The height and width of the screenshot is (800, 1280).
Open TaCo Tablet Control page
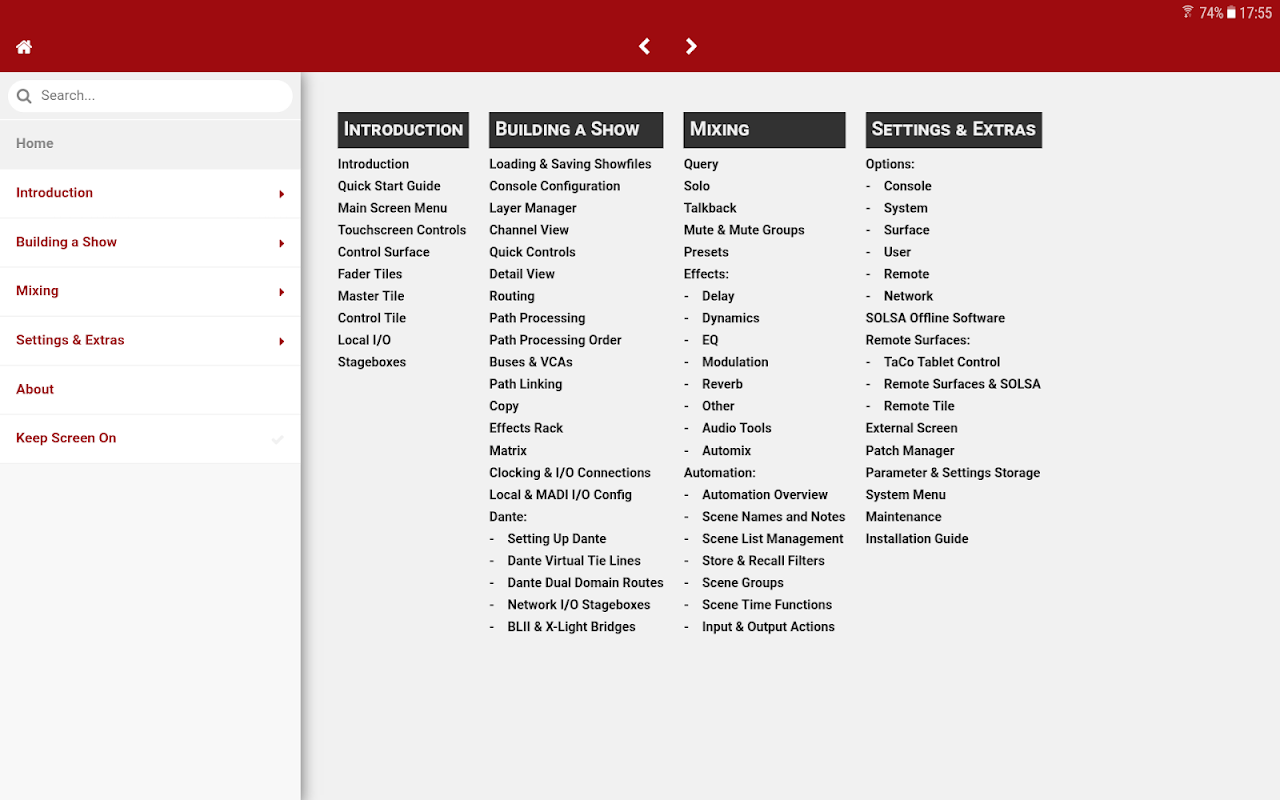click(x=942, y=362)
